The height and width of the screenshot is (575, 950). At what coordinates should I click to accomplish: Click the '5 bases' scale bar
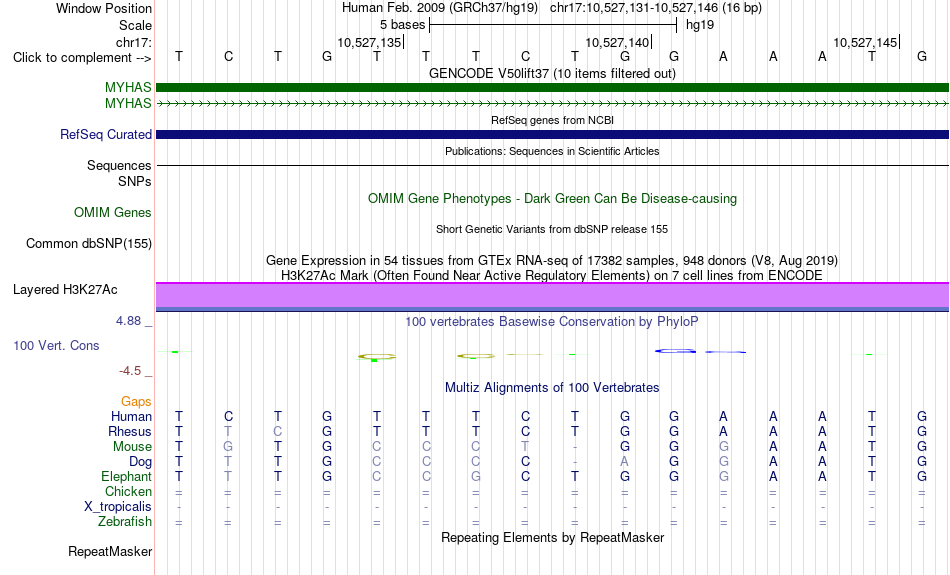(x=553, y=25)
